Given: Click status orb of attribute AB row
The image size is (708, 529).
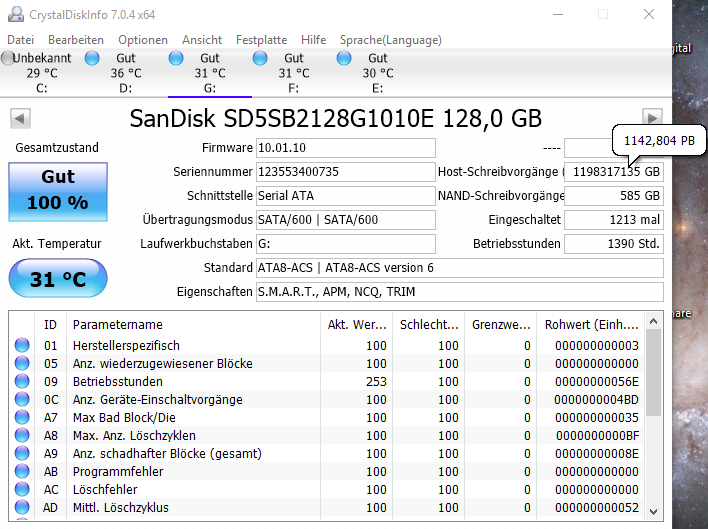Looking at the screenshot, I should click(x=22, y=471).
